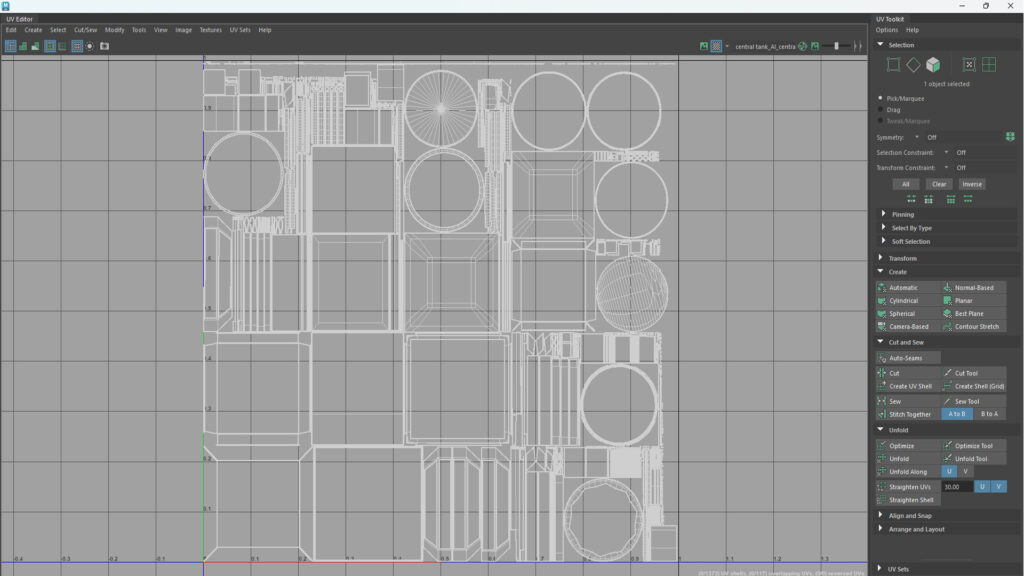1024x576 pixels.
Task: Click the Best Plane mapping tool
Action: (973, 313)
